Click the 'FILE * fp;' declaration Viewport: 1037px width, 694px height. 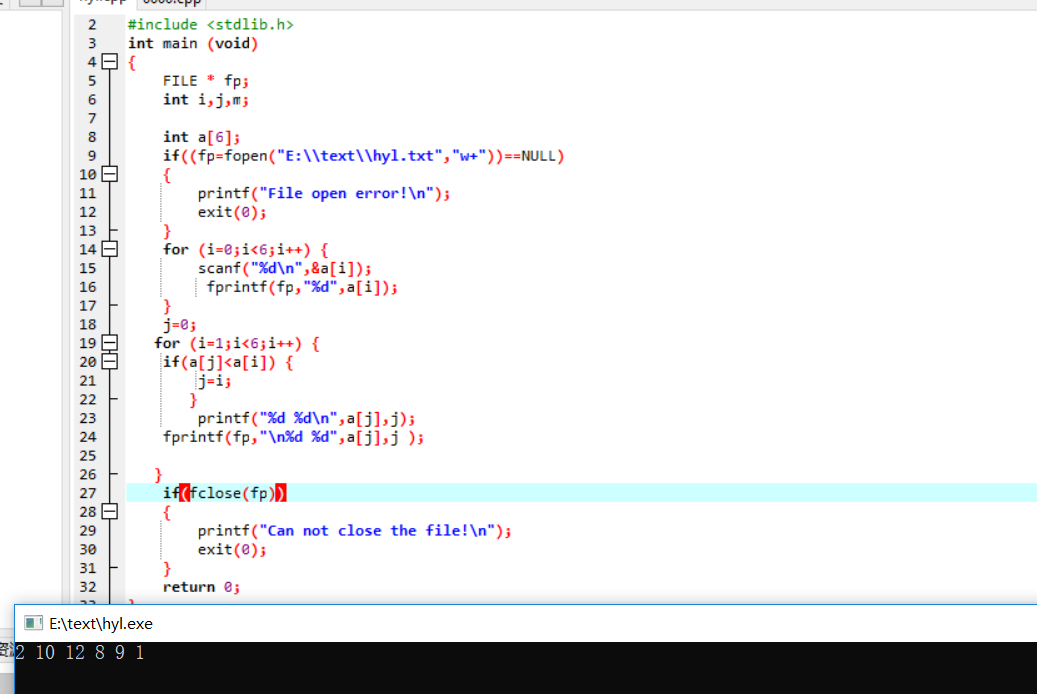click(x=206, y=81)
